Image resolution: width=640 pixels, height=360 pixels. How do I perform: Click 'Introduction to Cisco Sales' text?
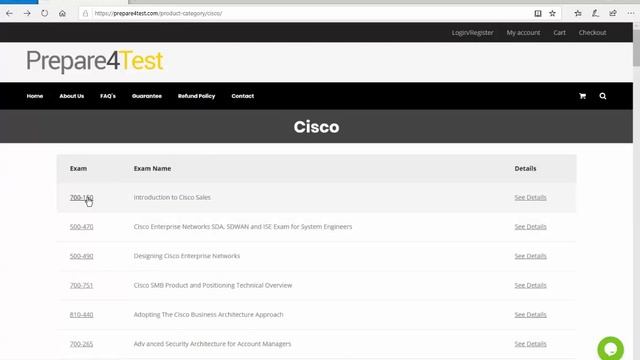(x=172, y=197)
